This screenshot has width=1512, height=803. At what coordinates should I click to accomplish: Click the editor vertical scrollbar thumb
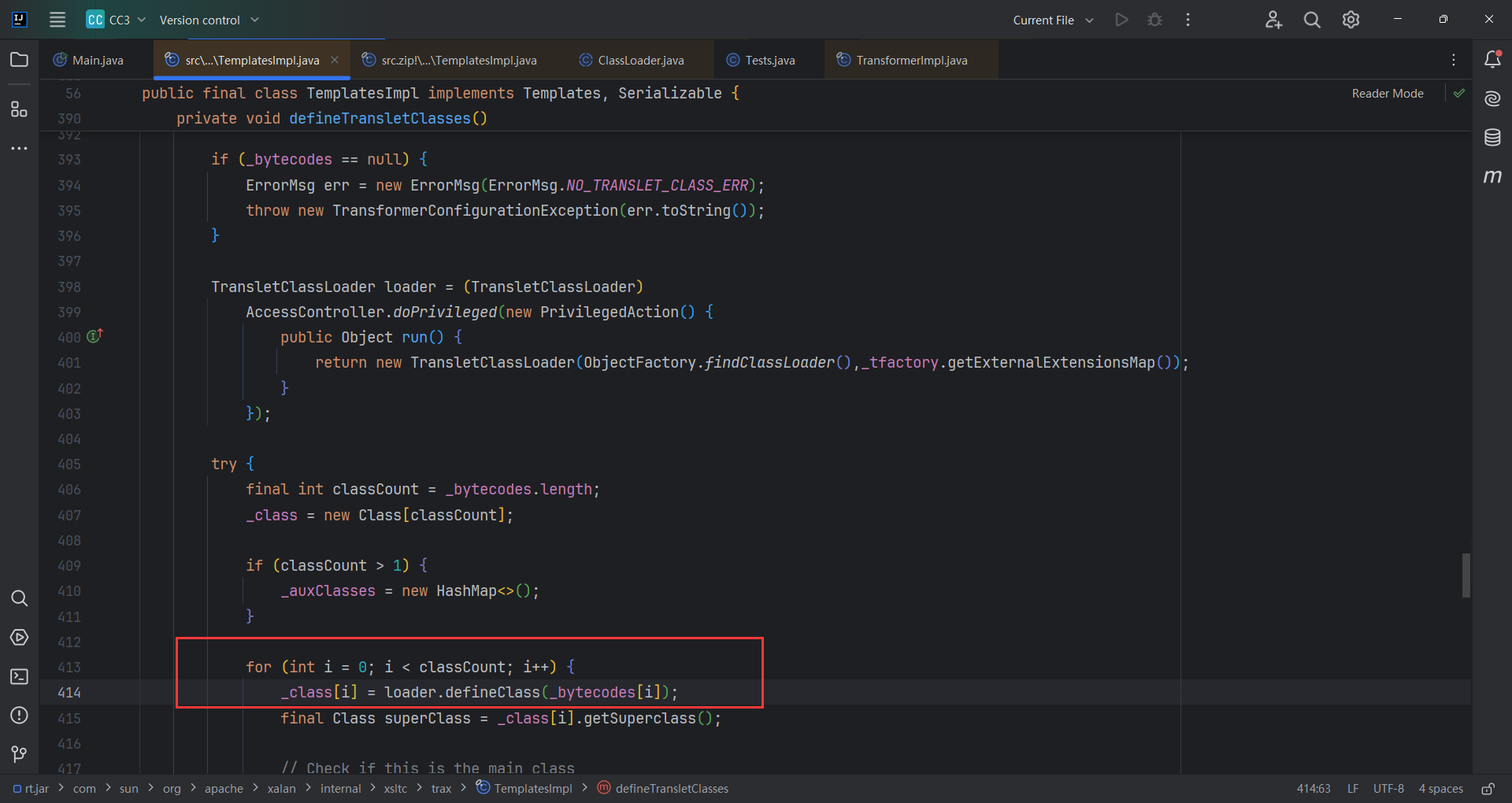pyautogui.click(x=1466, y=575)
